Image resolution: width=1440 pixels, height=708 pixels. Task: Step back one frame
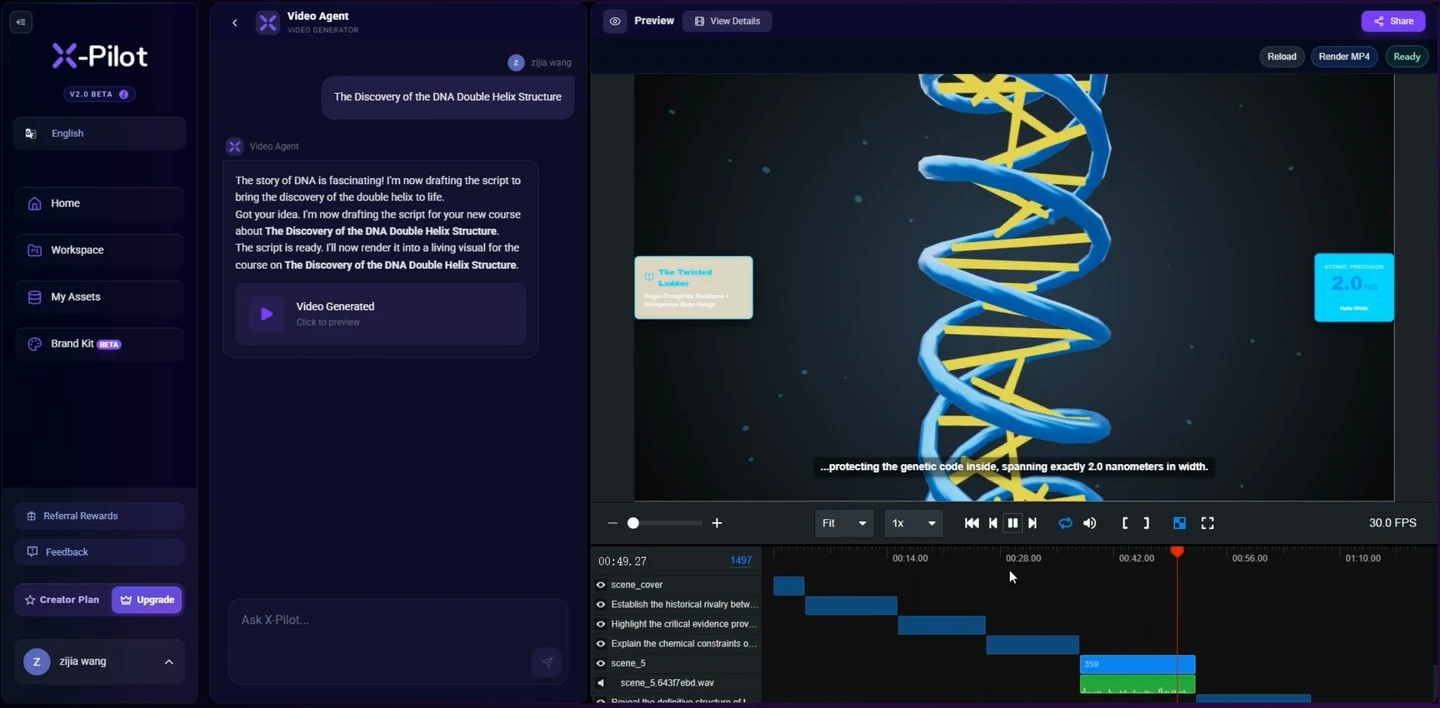click(993, 523)
